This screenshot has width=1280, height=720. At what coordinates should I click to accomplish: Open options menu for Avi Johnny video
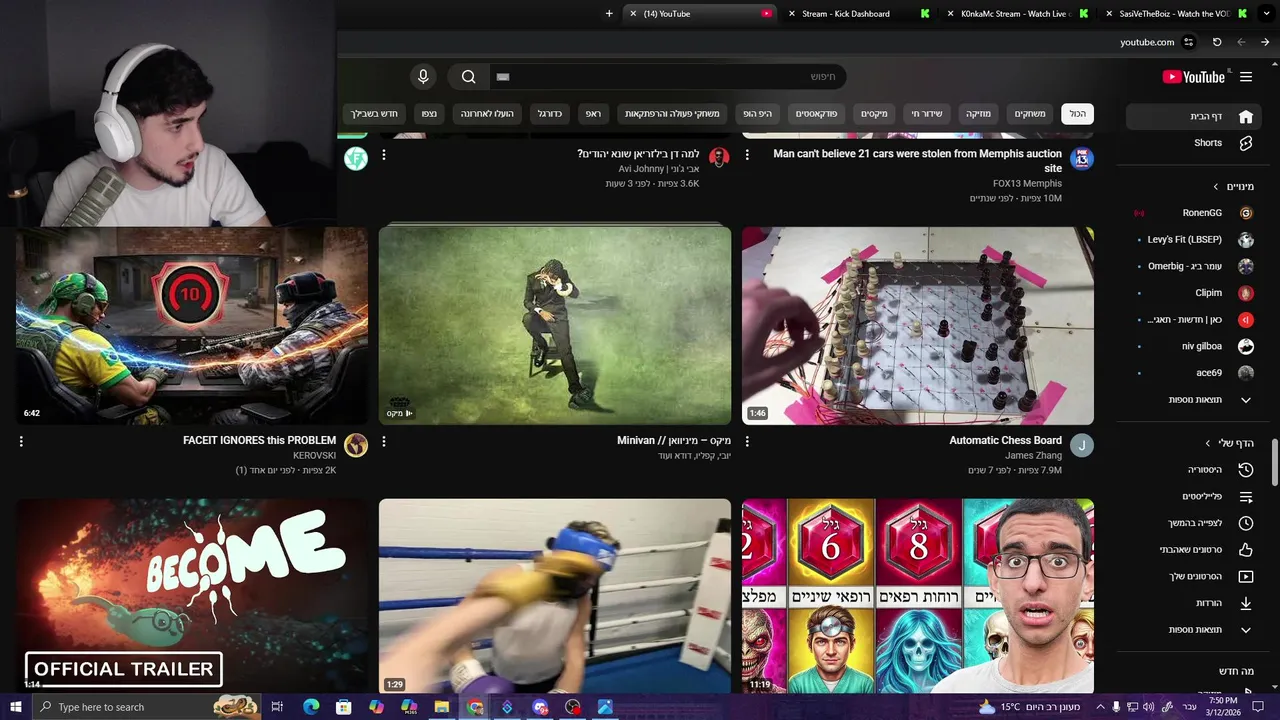(384, 155)
